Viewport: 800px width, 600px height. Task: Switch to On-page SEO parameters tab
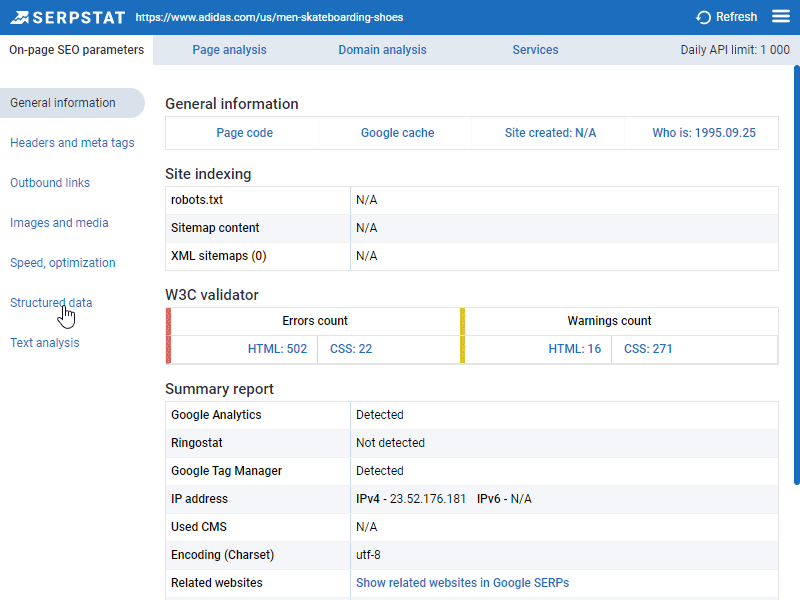pos(77,50)
